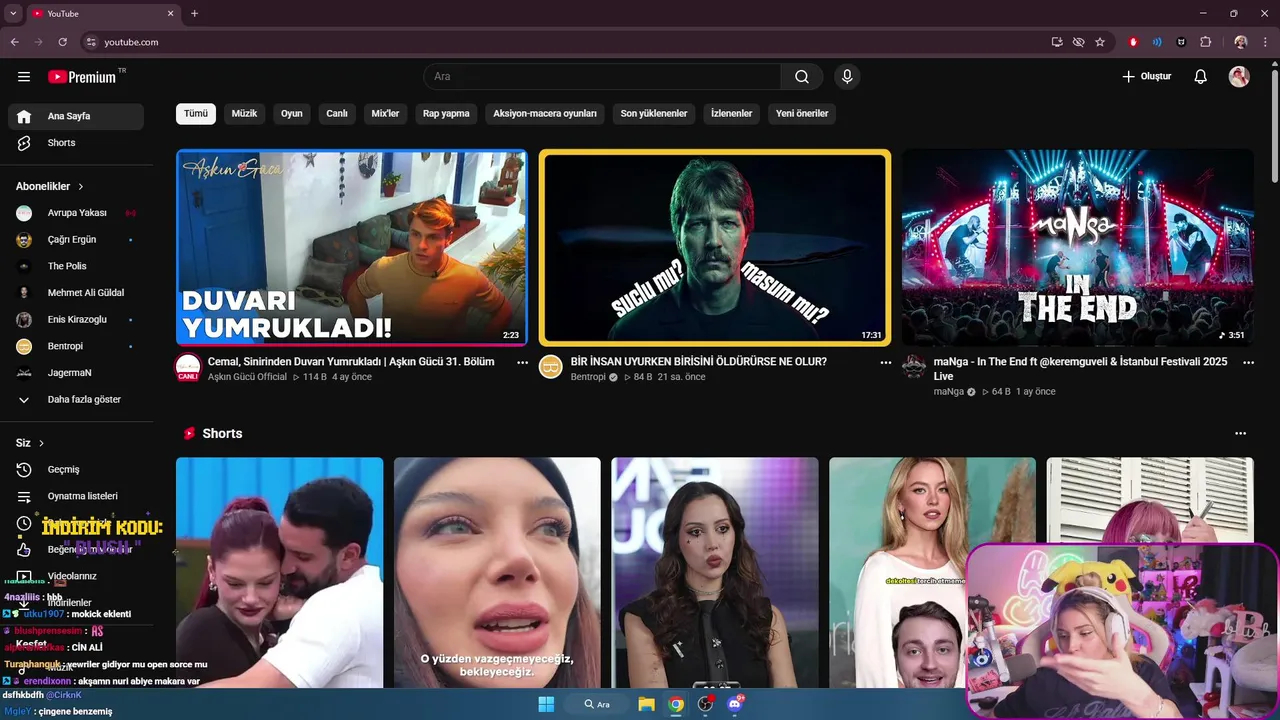Expand Daha fazla göster subscriptions
The width and height of the screenshot is (1280, 720).
(x=76, y=399)
